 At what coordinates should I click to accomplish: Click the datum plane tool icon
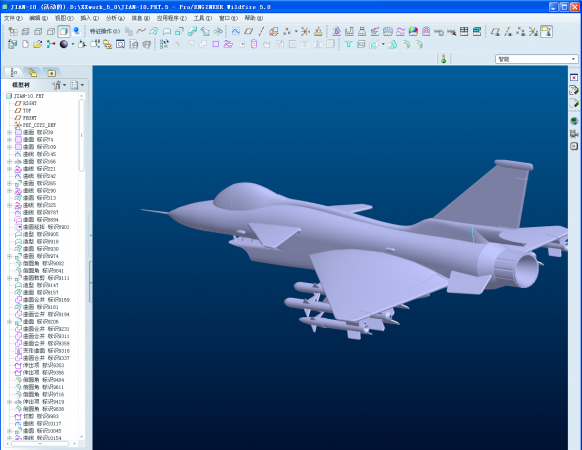(x=249, y=31)
